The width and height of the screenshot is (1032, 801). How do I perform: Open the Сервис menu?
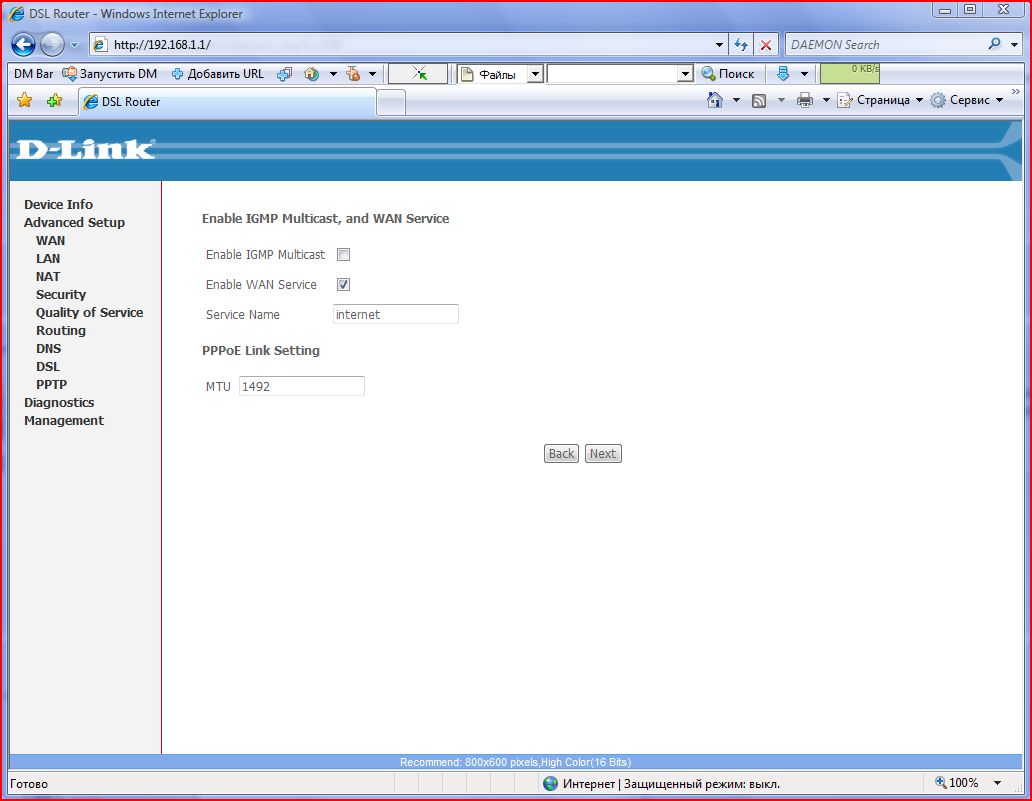[x=967, y=100]
